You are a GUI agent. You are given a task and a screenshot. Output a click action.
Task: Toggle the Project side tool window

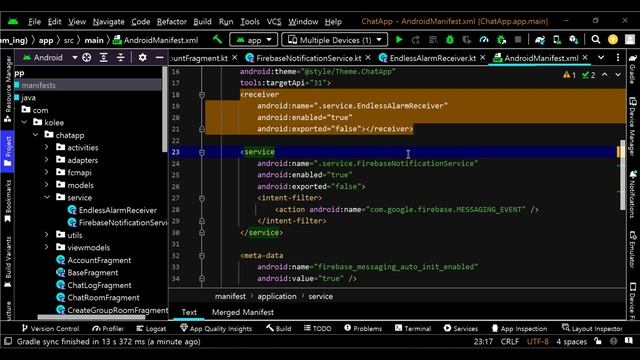coord(7,151)
